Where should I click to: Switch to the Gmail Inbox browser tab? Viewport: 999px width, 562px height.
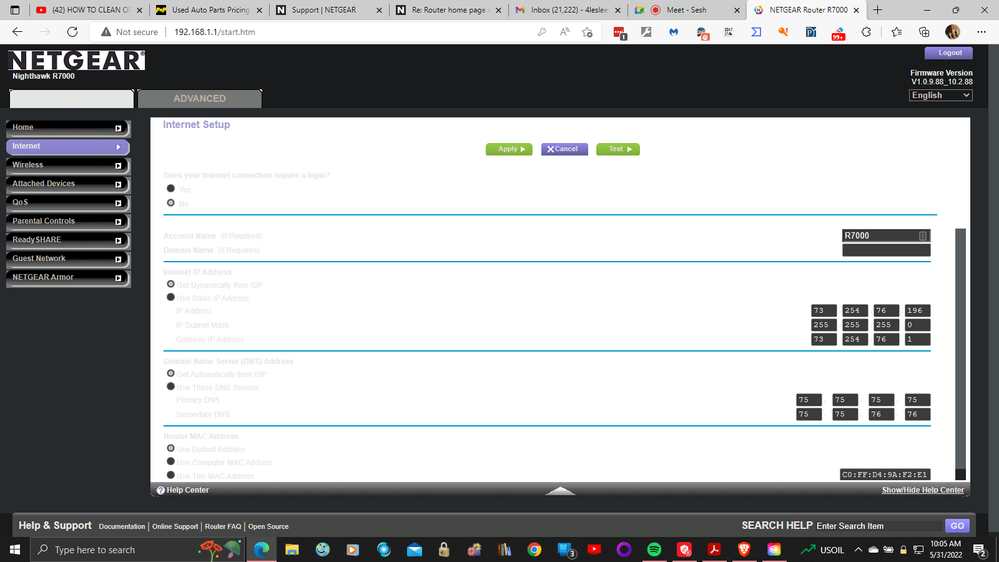568,10
